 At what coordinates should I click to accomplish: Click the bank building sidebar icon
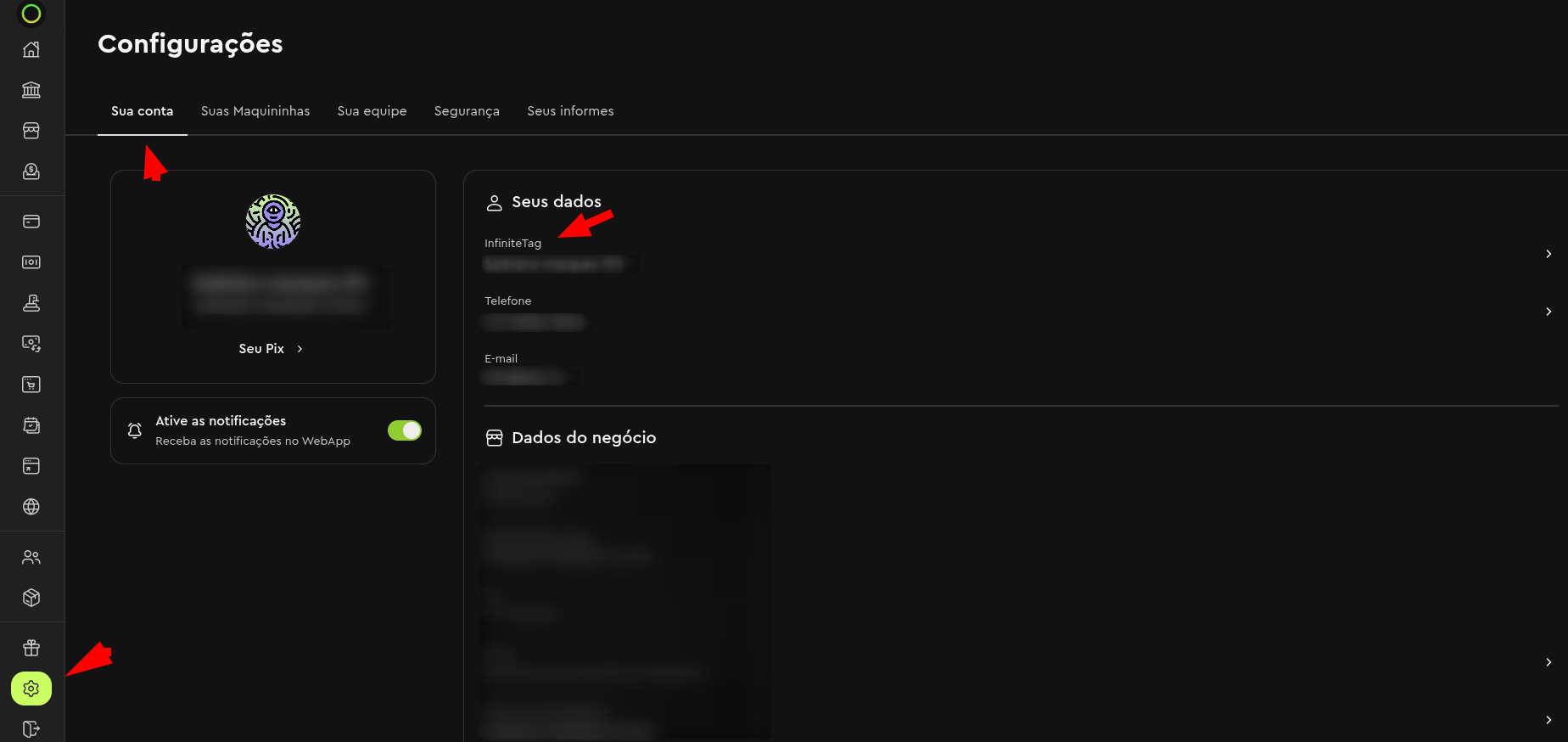click(x=31, y=90)
